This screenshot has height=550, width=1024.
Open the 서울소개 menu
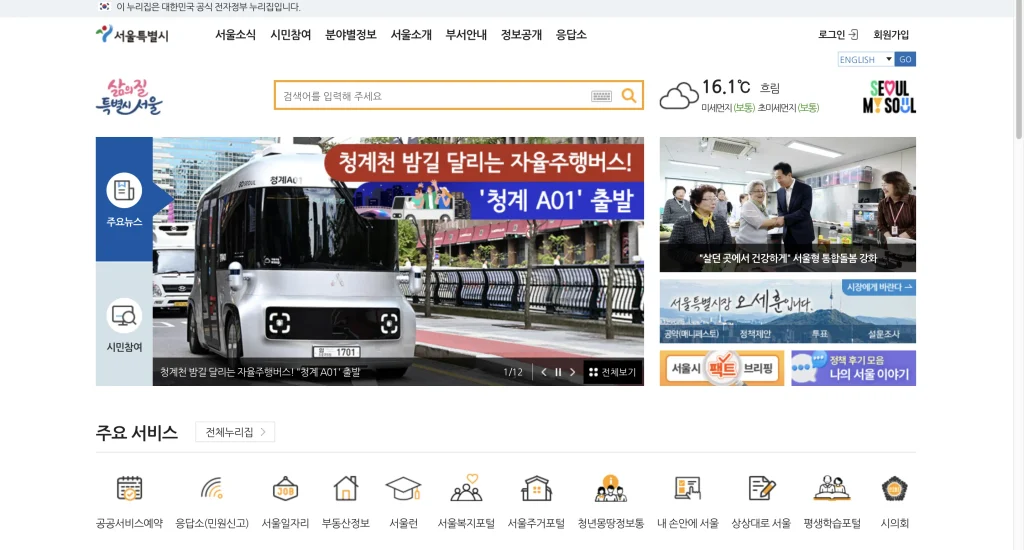click(x=411, y=35)
